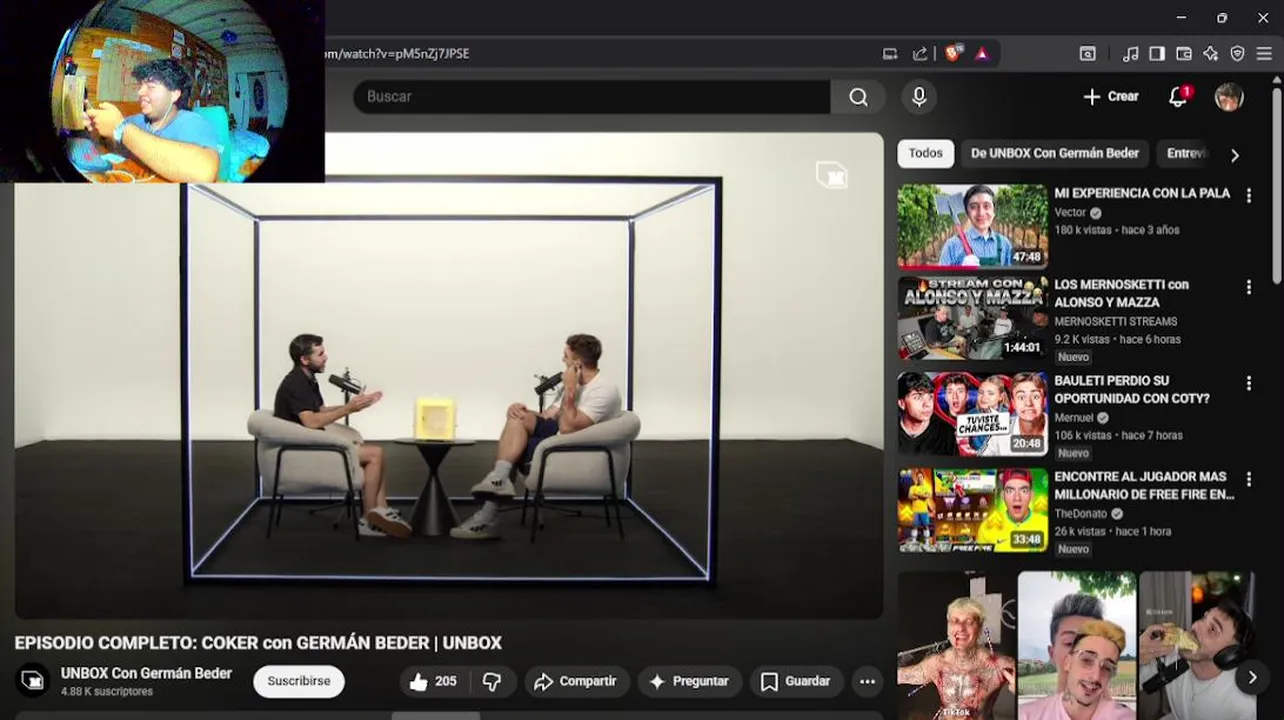
Task: Open LOS MERNOSKETTI stream thumbnail
Action: point(972,318)
